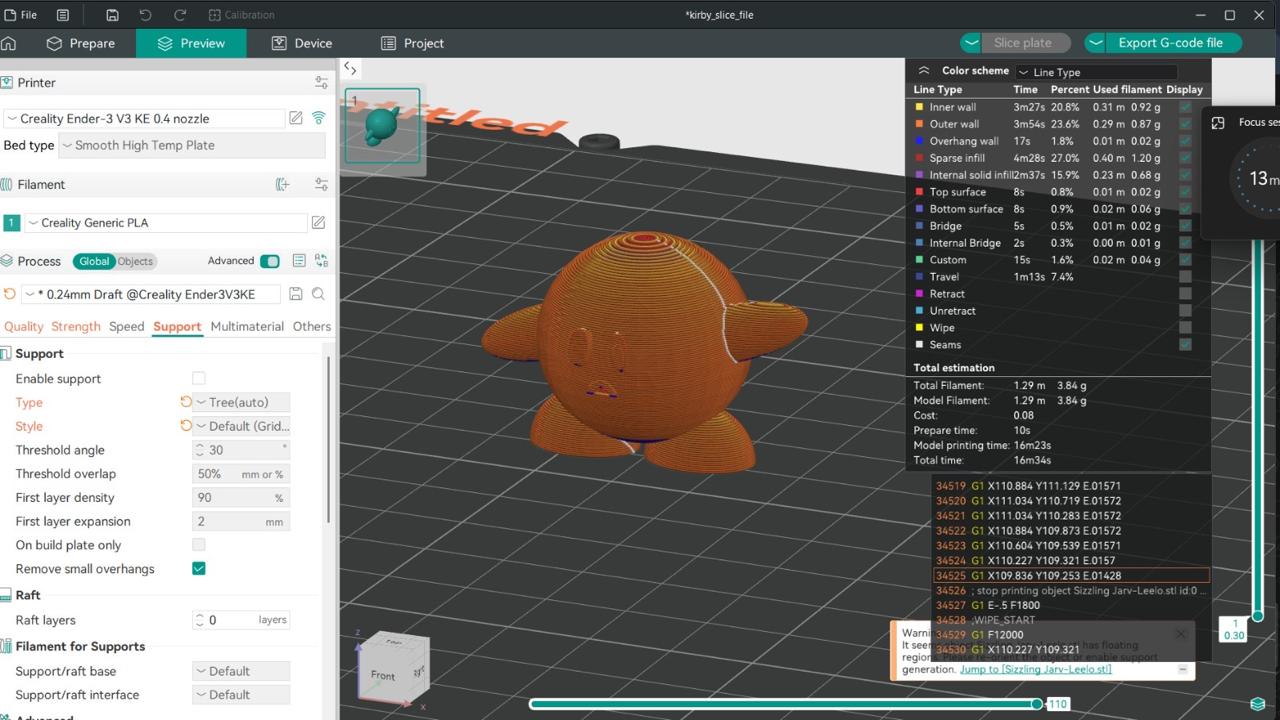The image size is (1280, 720).
Task: Collapse the Color scheme legend panel
Action: [x=923, y=71]
